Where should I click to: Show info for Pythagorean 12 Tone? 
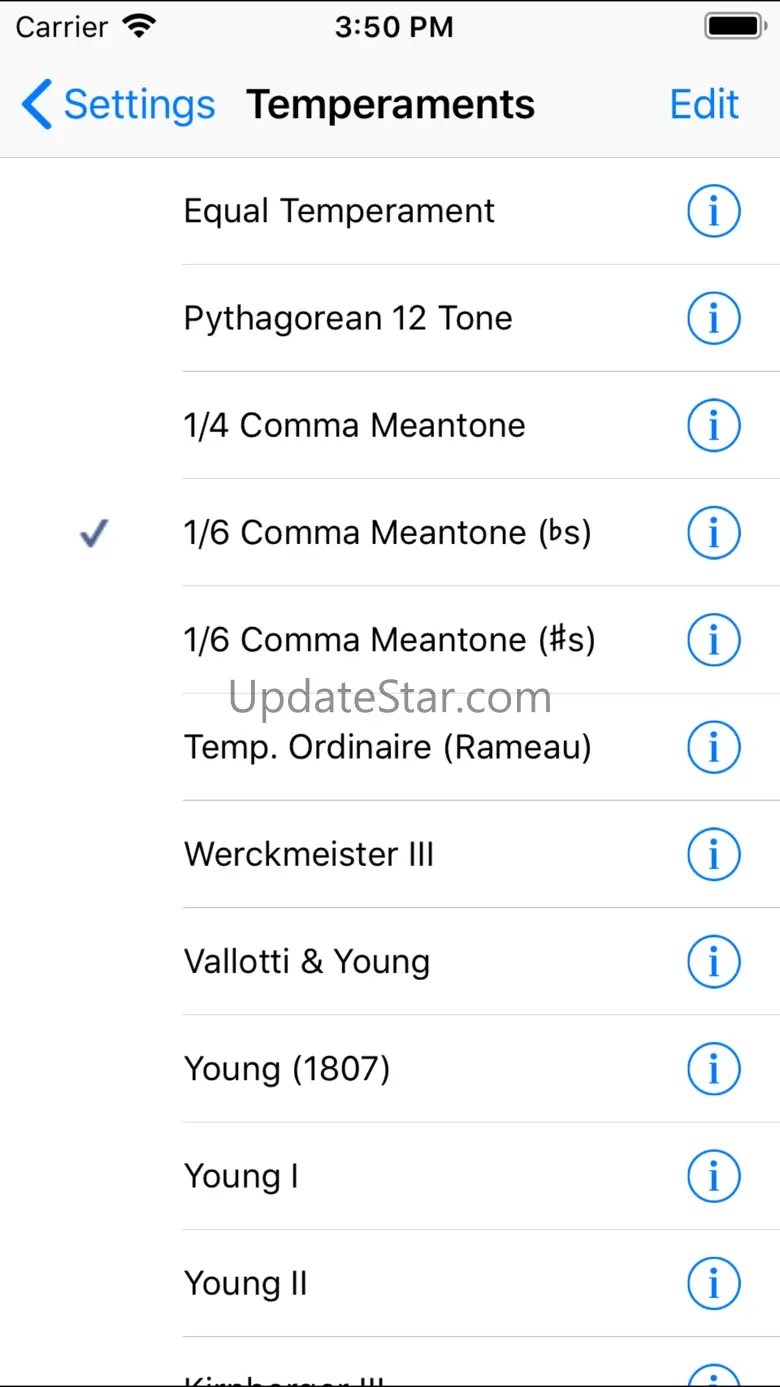click(713, 319)
